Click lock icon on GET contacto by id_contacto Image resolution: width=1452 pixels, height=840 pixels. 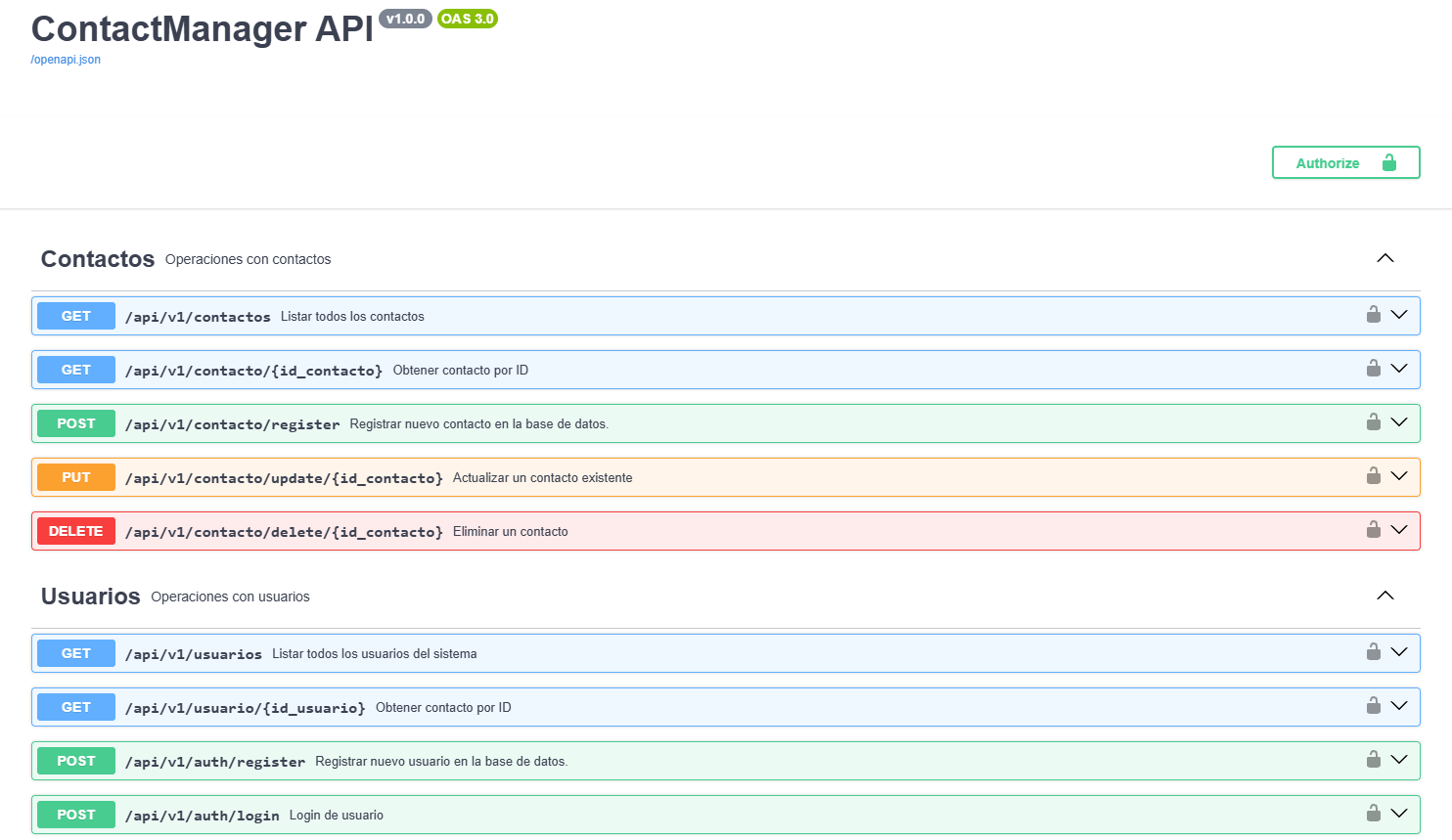click(1374, 369)
